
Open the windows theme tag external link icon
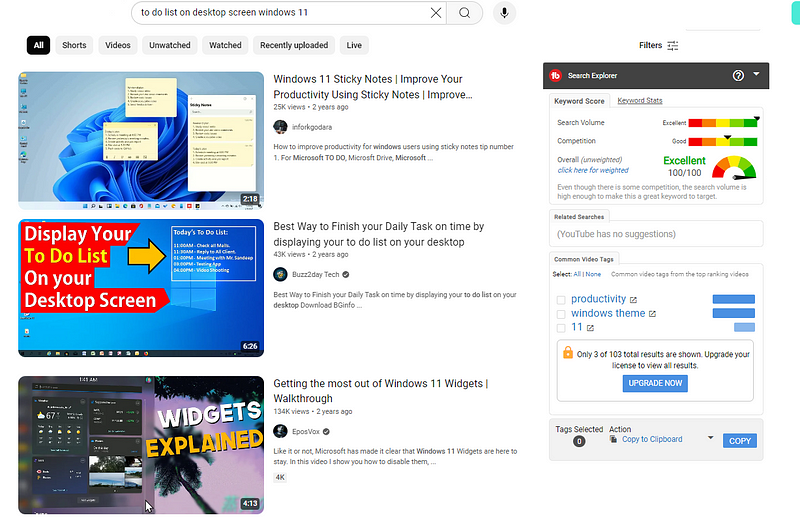point(652,314)
